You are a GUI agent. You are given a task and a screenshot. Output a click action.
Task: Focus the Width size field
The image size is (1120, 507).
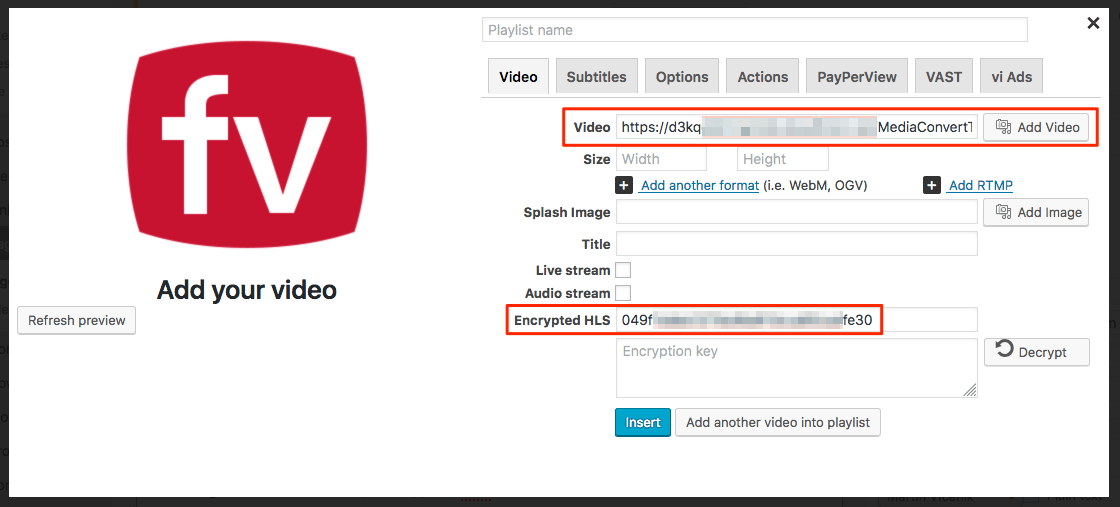click(661, 159)
